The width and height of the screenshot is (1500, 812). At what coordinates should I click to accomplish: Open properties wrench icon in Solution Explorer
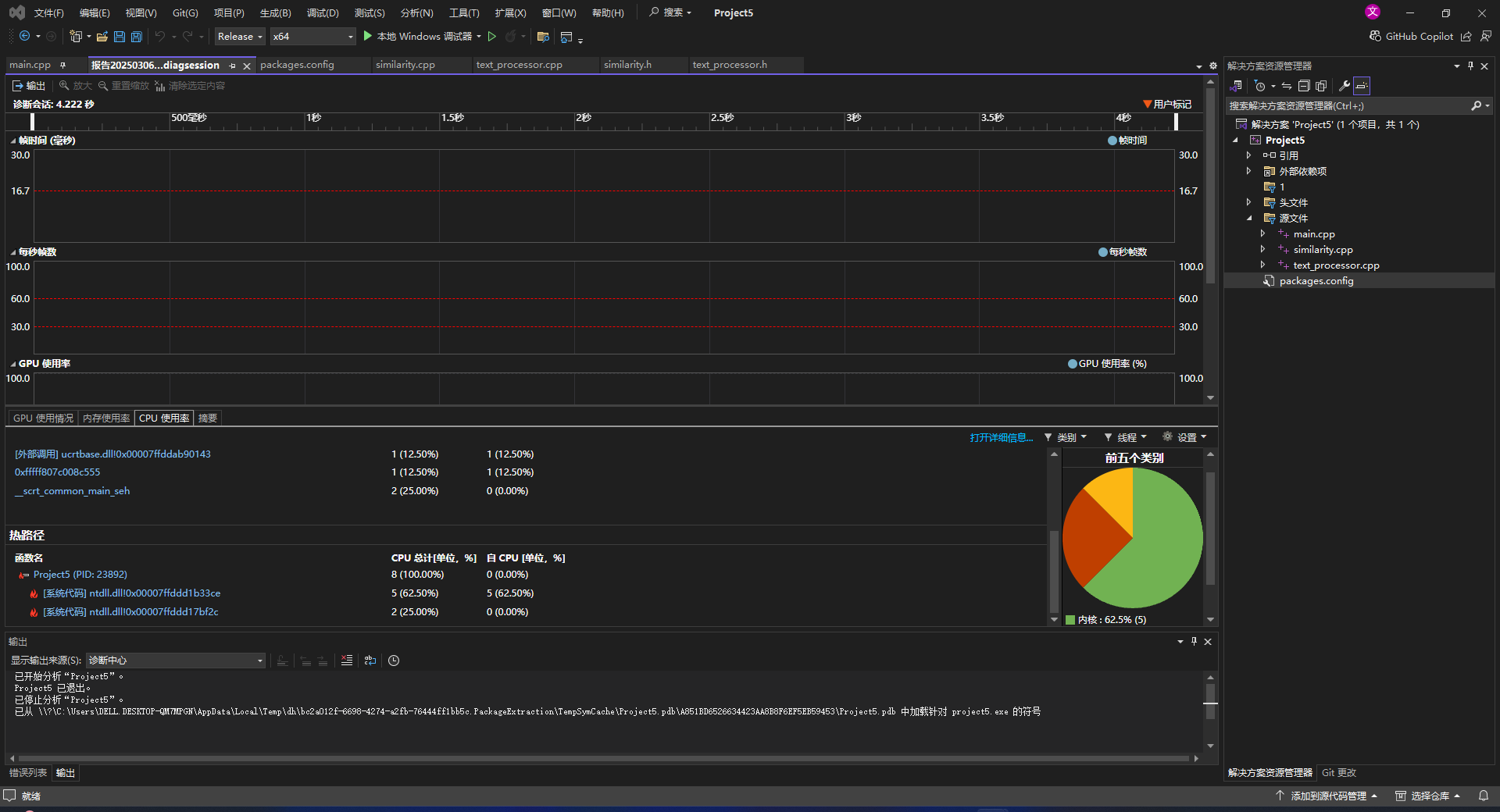pyautogui.click(x=1345, y=86)
